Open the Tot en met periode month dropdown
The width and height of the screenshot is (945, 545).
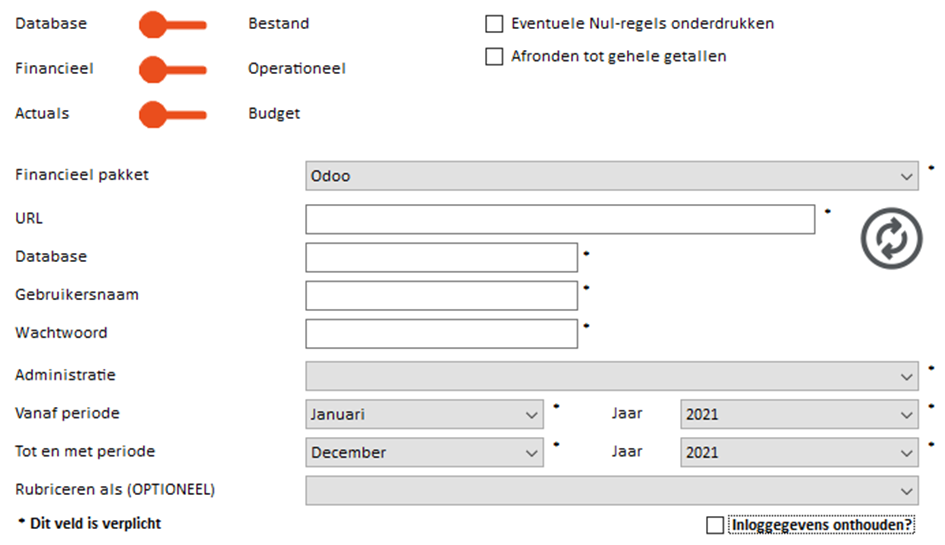click(424, 452)
